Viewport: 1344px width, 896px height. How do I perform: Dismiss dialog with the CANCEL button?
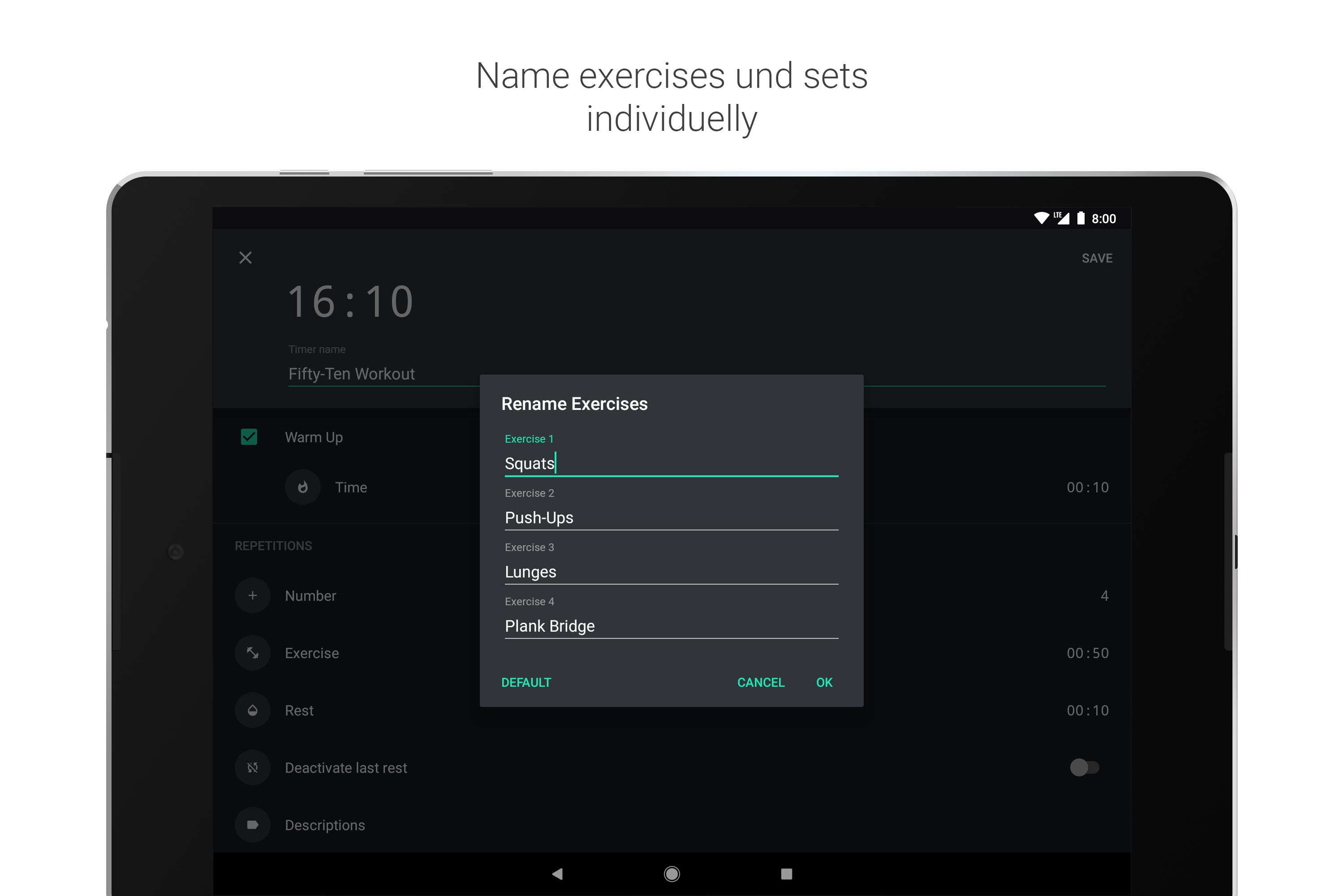coord(761,682)
